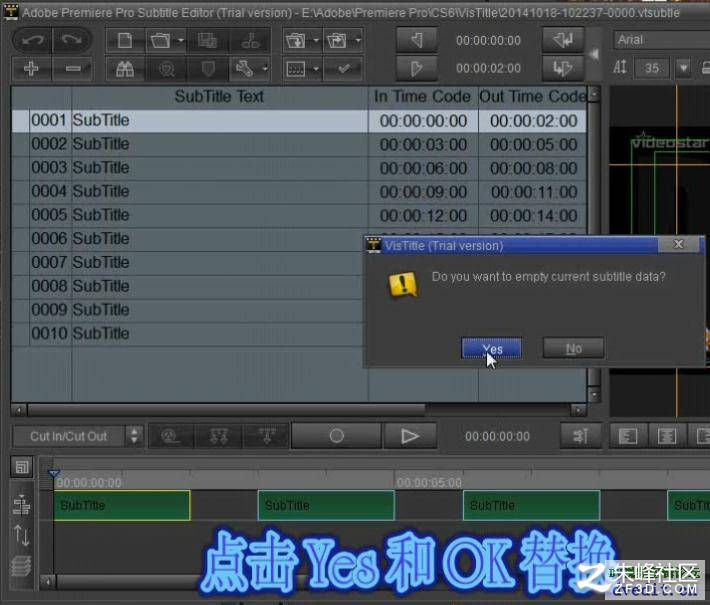Click the search-replace magnifier icon
The width and height of the screenshot is (710, 605).
[x=167, y=69]
